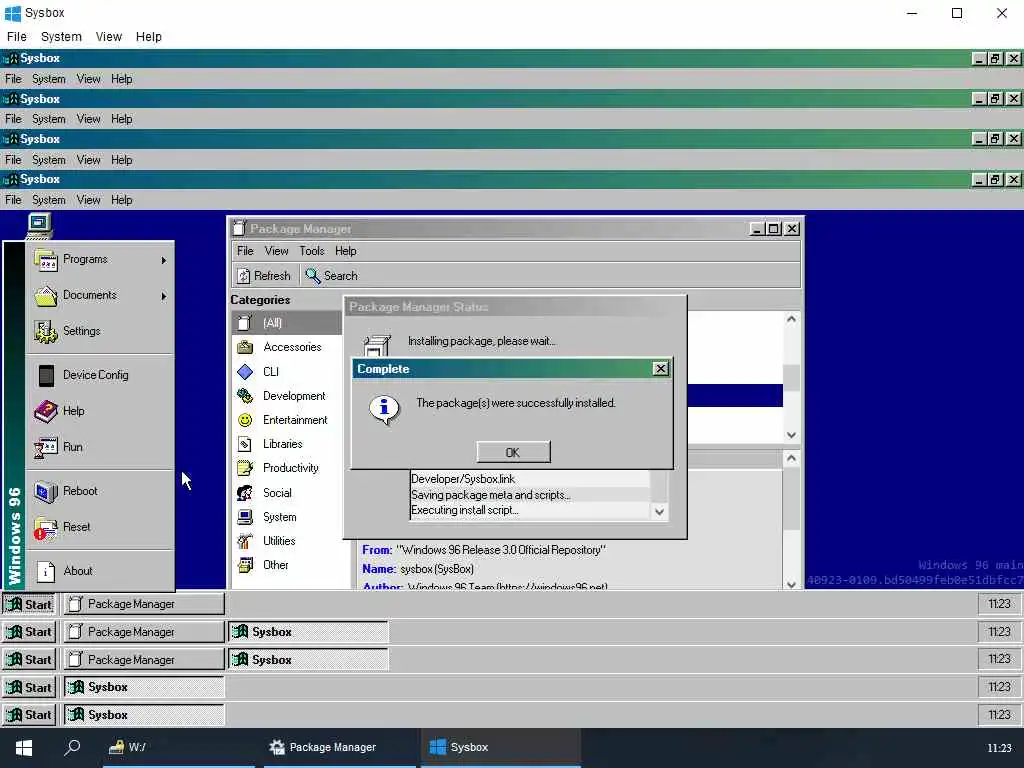Image resolution: width=1024 pixels, height=768 pixels.
Task: Open View menu of outermost Sysbox window
Action: [108, 37]
